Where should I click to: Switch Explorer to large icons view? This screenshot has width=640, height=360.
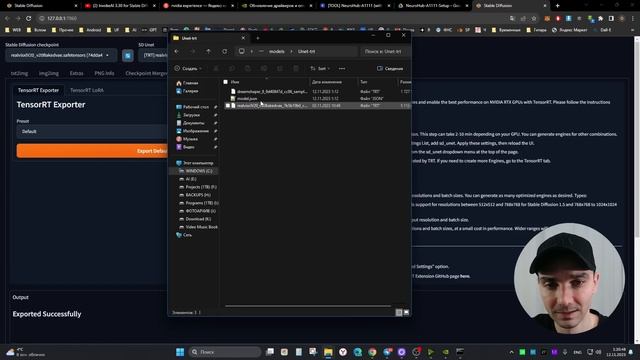[406, 312]
